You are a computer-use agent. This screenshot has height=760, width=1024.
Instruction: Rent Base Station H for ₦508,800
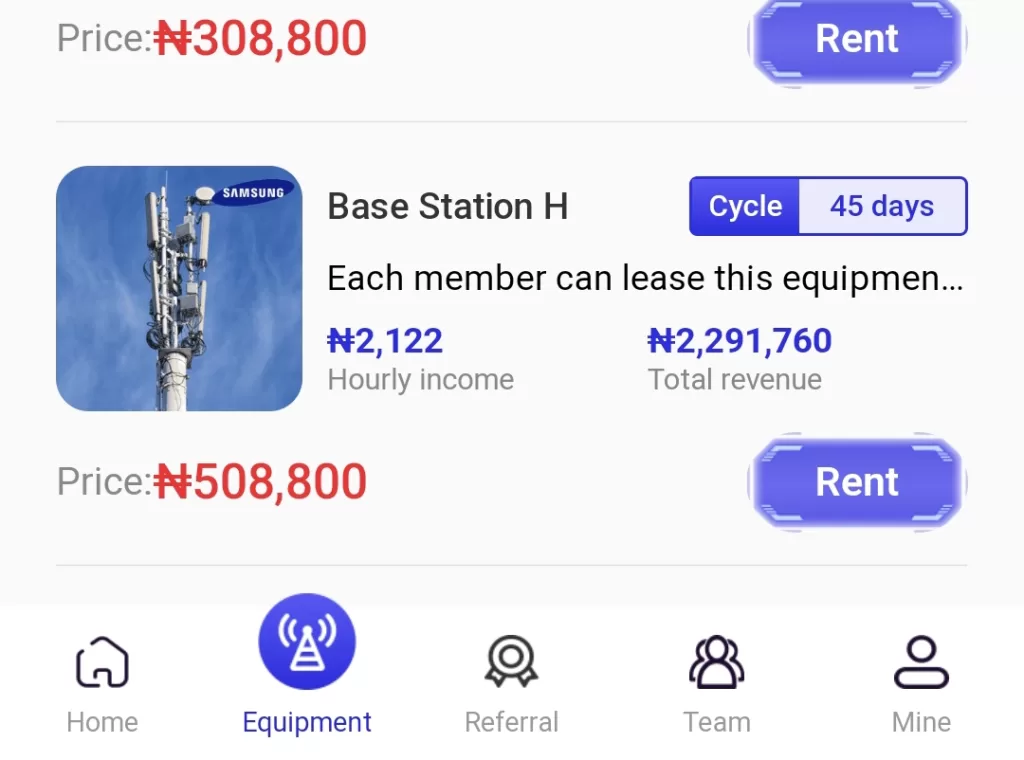point(857,482)
